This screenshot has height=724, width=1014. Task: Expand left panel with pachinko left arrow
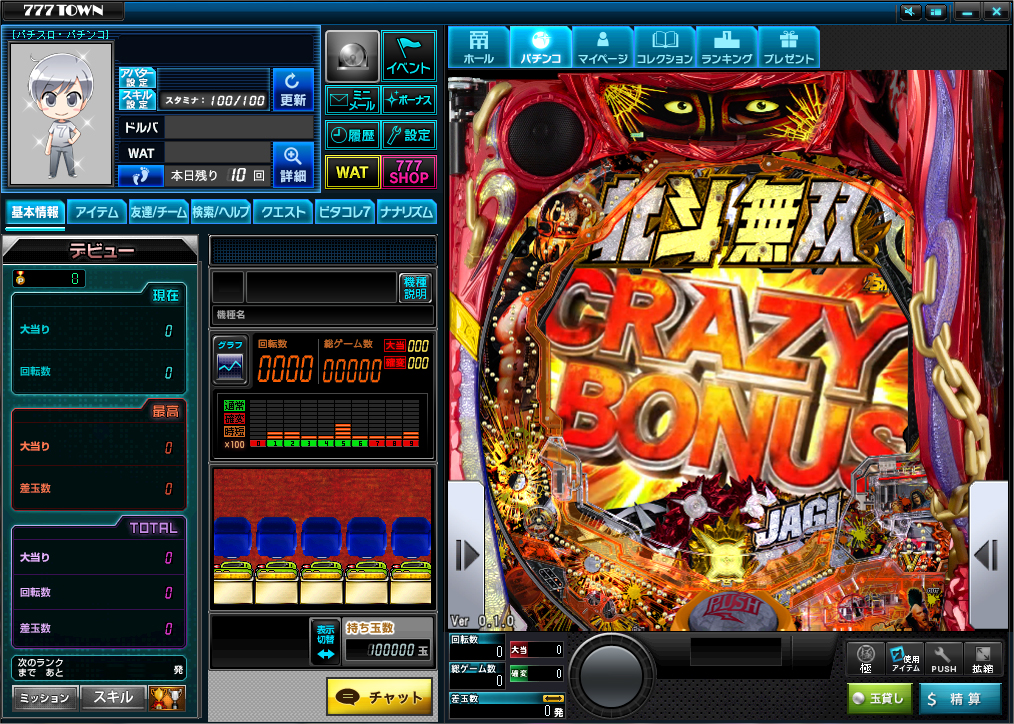[x=466, y=555]
